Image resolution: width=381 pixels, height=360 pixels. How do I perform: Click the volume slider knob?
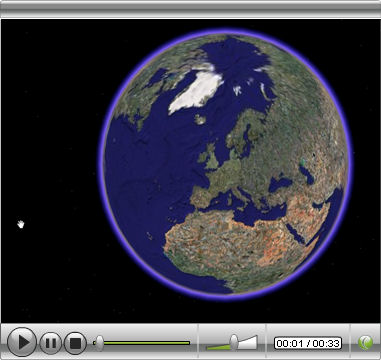coord(234,342)
